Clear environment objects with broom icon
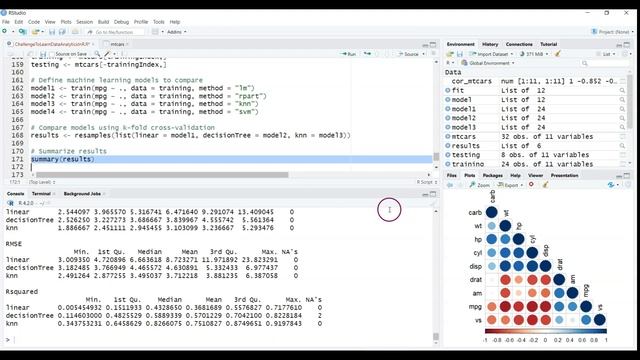This screenshot has height=360, width=640. (x=558, y=54)
